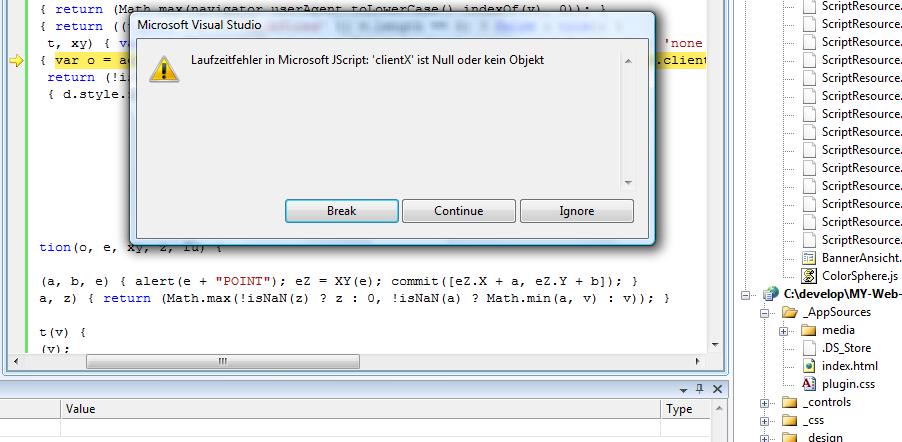The width and height of the screenshot is (902, 442).
Task: Open the bottom panel window position dropdown
Action: coord(682,388)
